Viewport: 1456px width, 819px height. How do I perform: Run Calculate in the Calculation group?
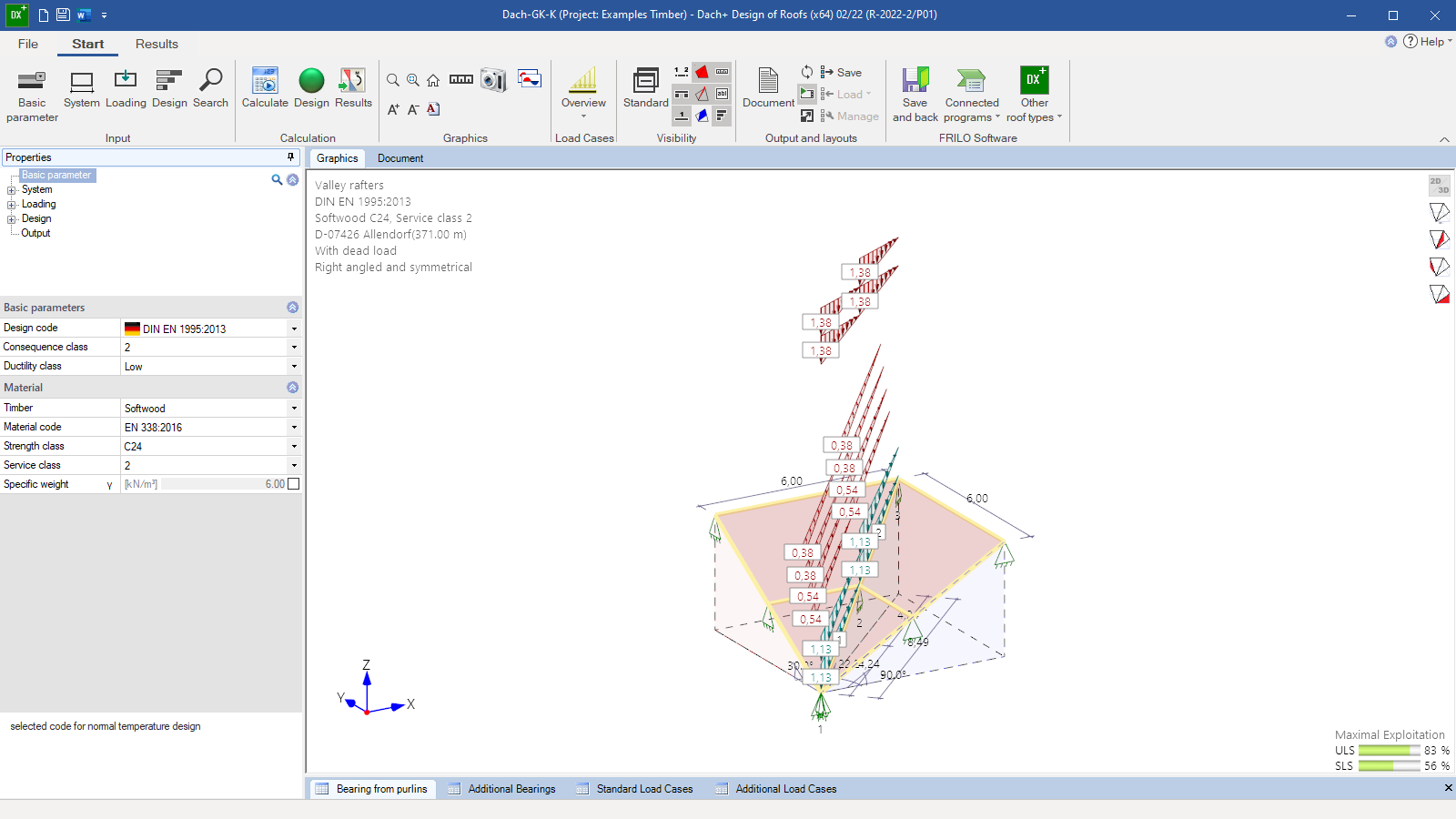click(x=265, y=89)
